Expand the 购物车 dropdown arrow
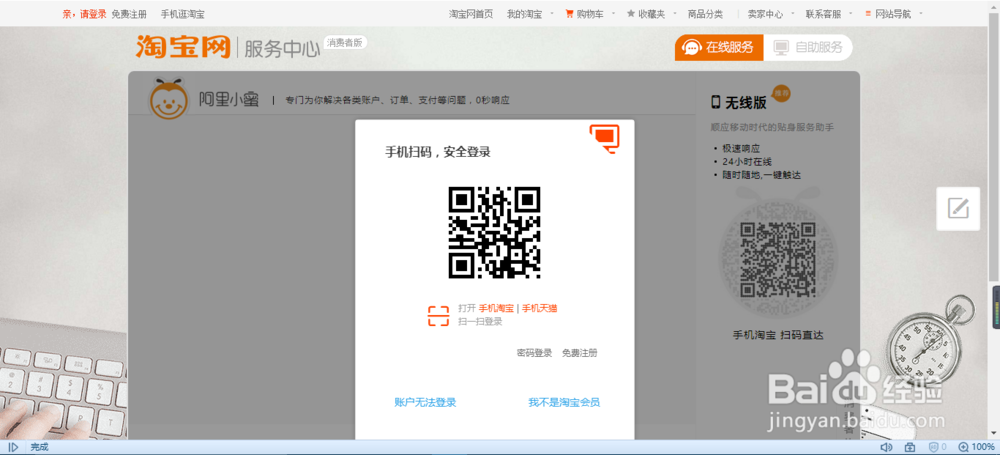The height and width of the screenshot is (455, 1000). point(614,13)
